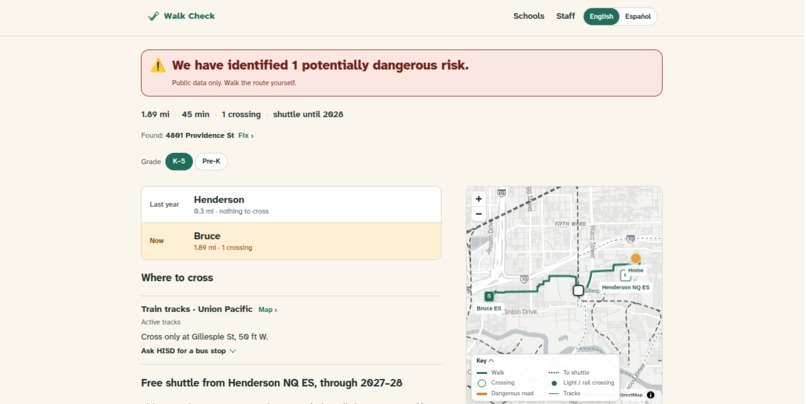Click 'Public data only. Walk the route yourself.'

(234, 83)
